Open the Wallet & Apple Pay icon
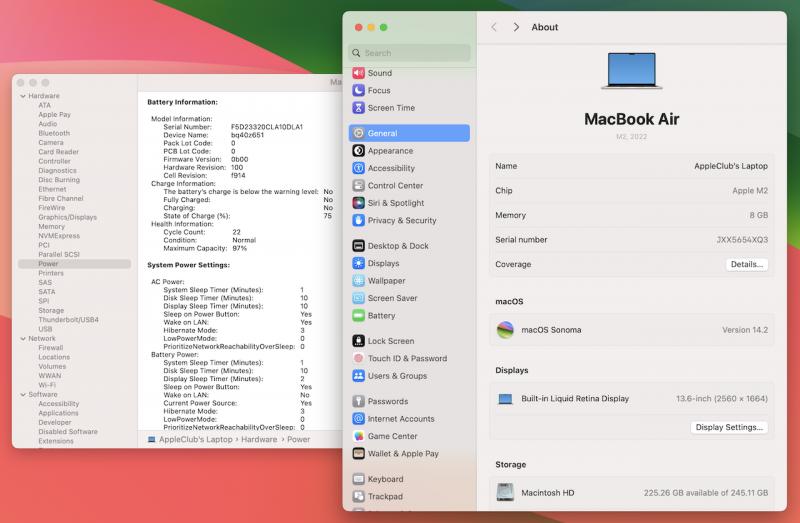The width and height of the screenshot is (800, 523). (358, 454)
